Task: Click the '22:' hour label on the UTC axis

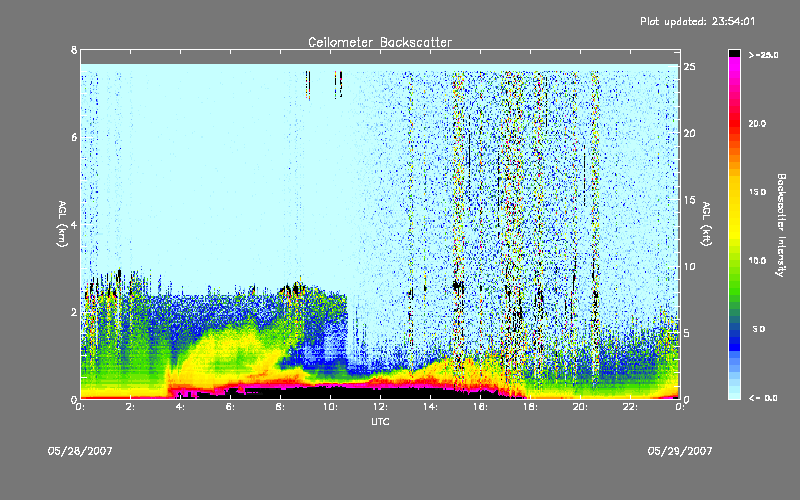Action: pos(630,407)
